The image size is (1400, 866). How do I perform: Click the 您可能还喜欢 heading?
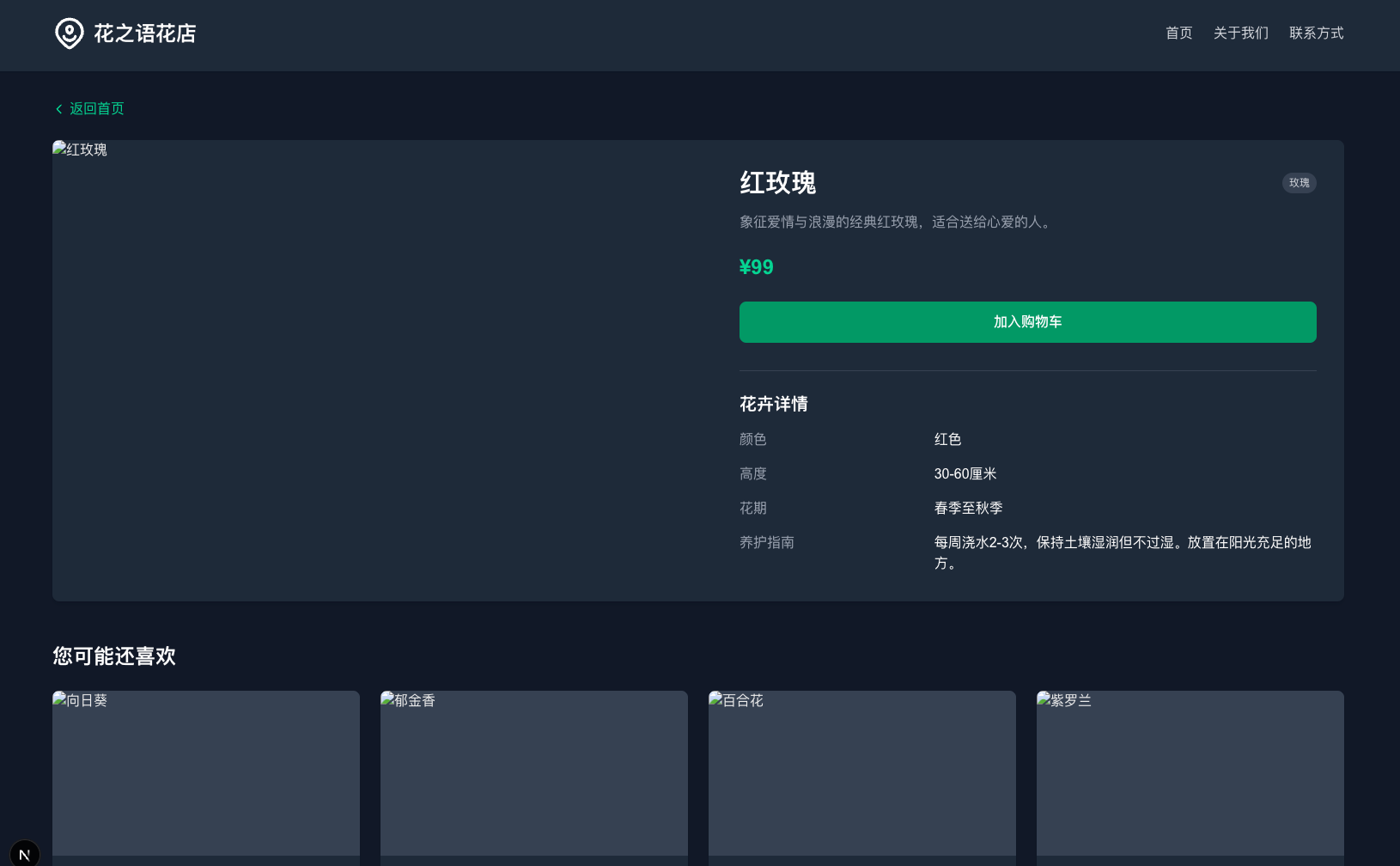pyautogui.click(x=114, y=656)
